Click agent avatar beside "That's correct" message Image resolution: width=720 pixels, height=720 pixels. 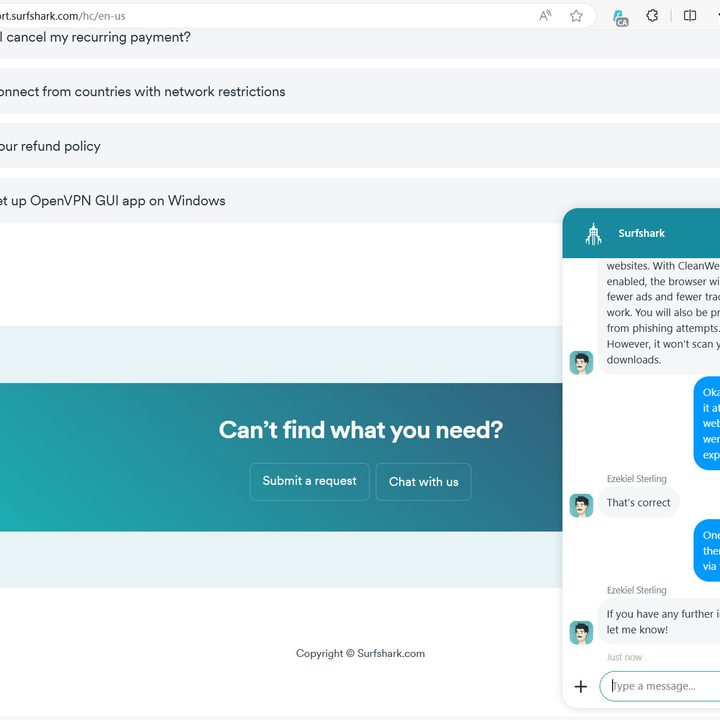tap(581, 506)
